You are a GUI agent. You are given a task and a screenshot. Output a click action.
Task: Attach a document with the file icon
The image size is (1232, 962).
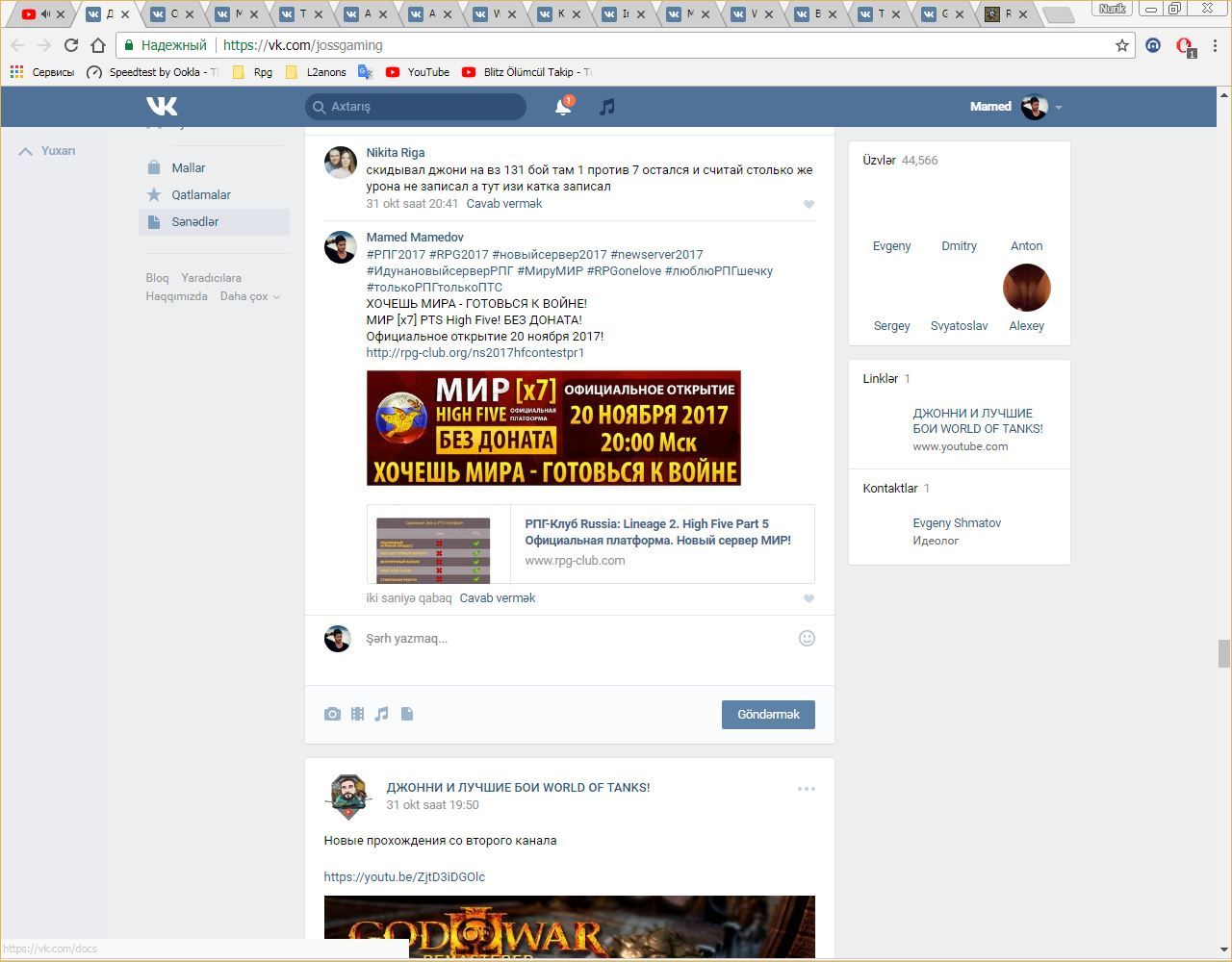[x=407, y=714]
